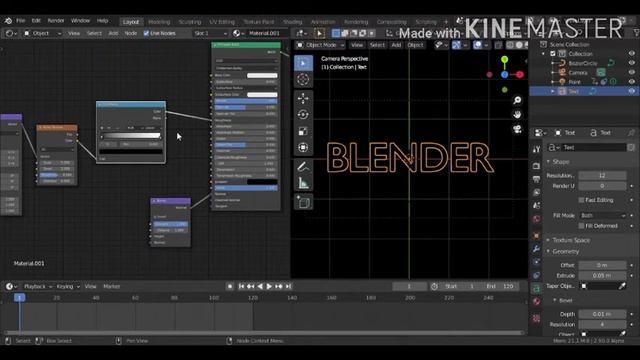The width and height of the screenshot is (640, 360).
Task: Click the ColorRamp gradient bar
Action: [131, 136]
